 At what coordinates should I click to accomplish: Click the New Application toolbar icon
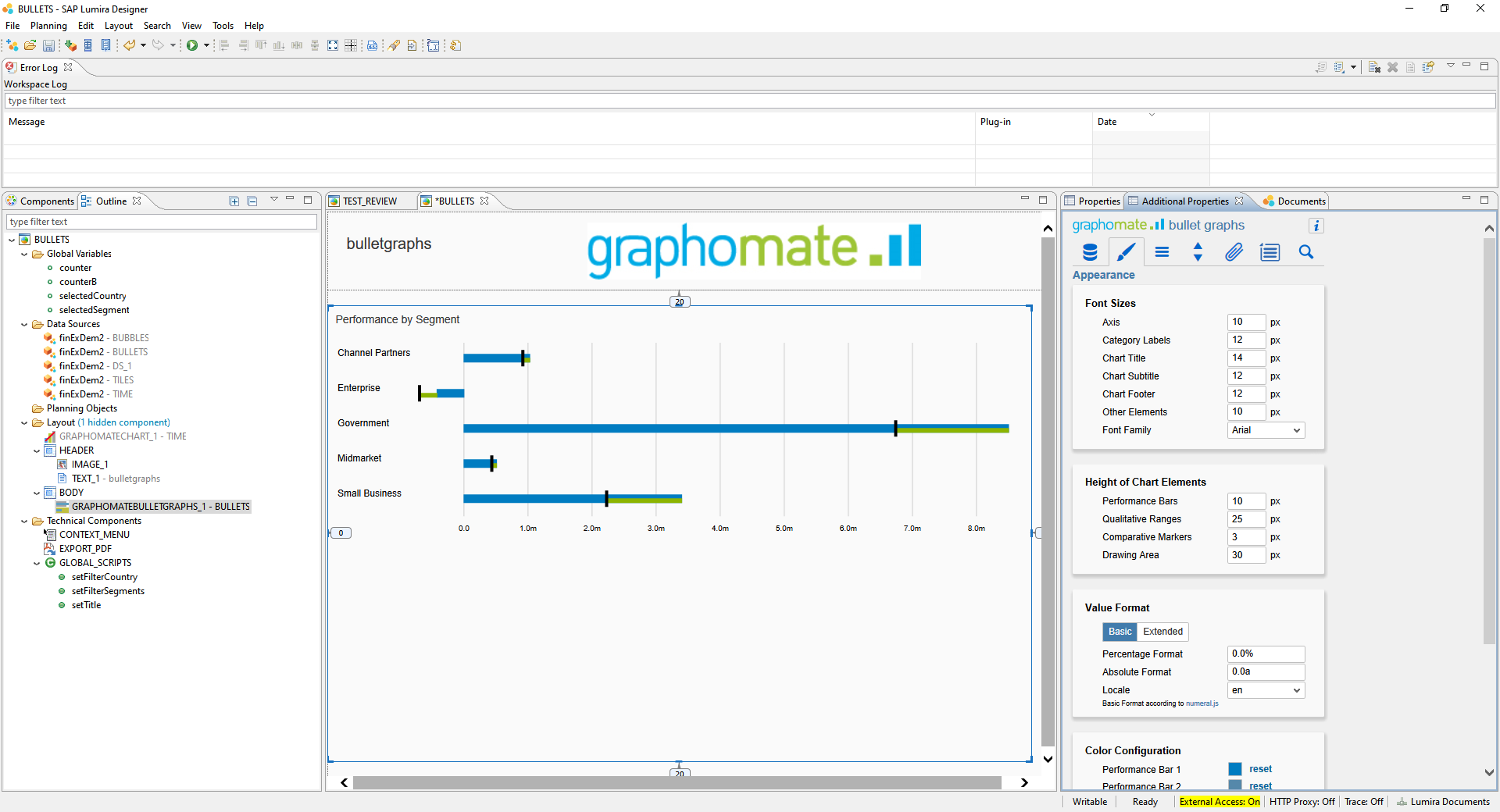(x=12, y=45)
